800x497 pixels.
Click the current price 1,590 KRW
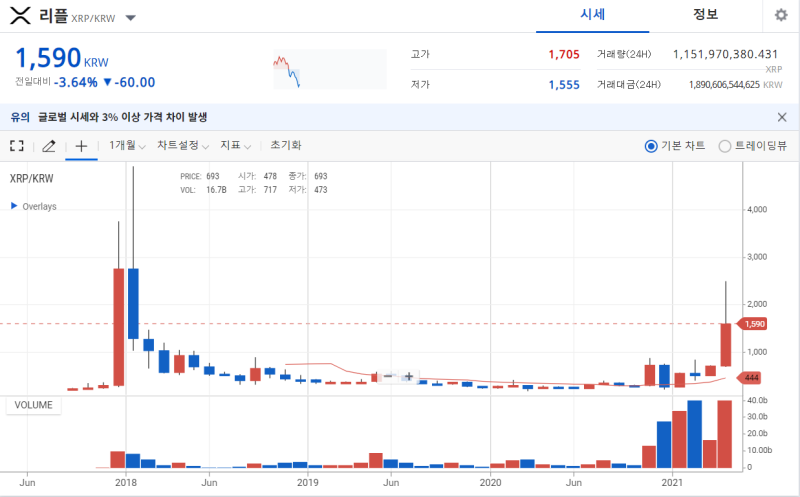62,58
